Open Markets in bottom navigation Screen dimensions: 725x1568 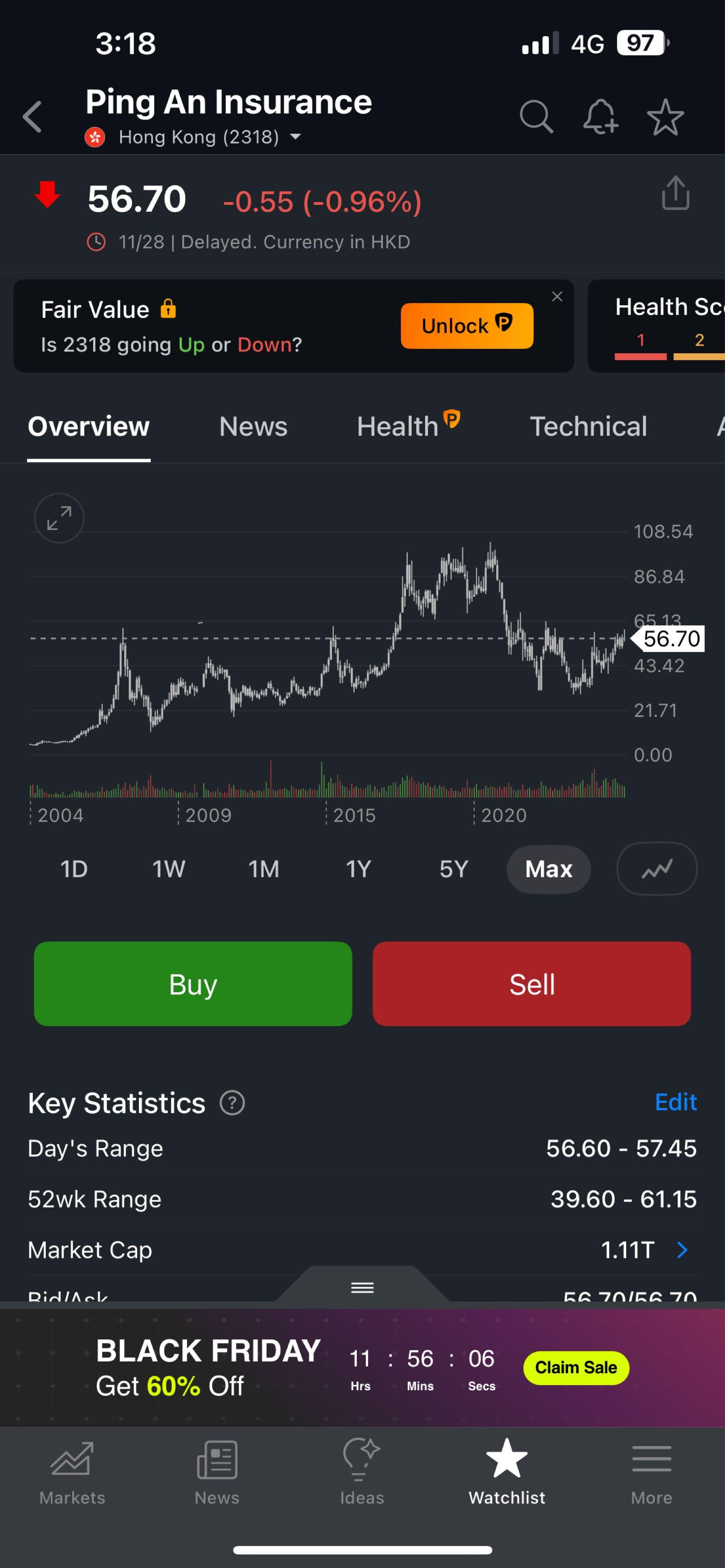tap(72, 1472)
